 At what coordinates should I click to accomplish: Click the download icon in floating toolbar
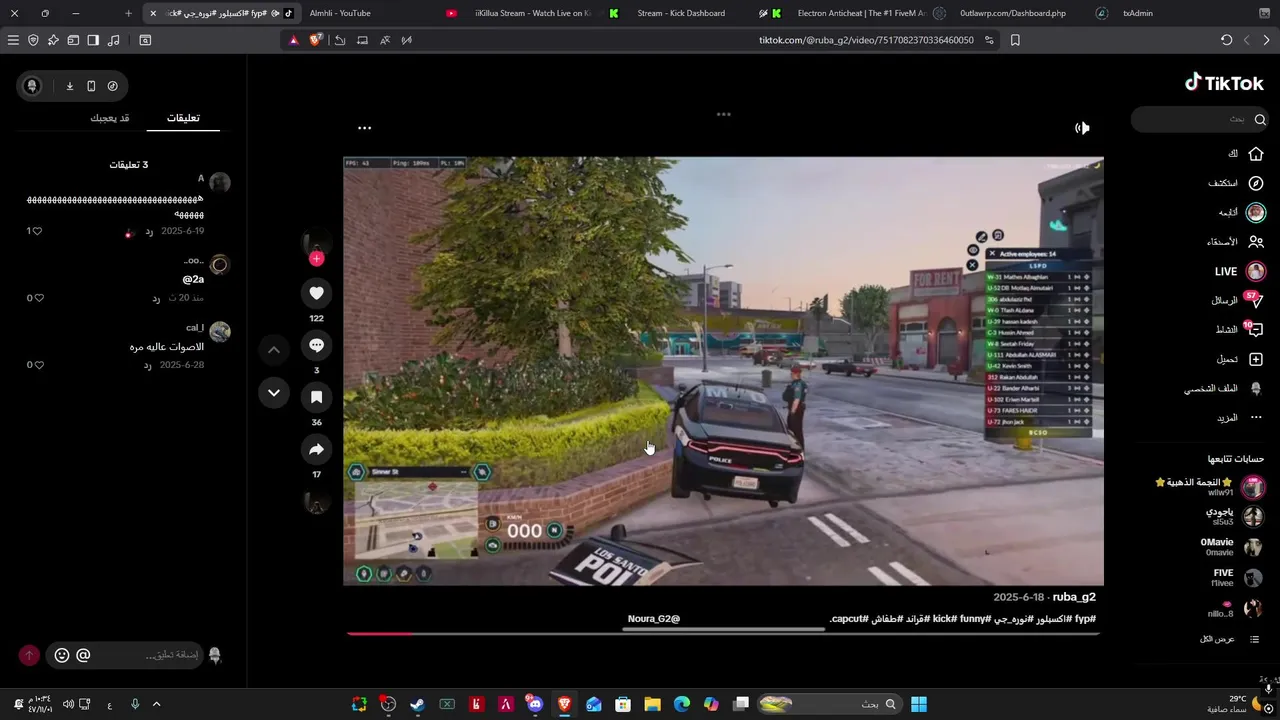70,86
